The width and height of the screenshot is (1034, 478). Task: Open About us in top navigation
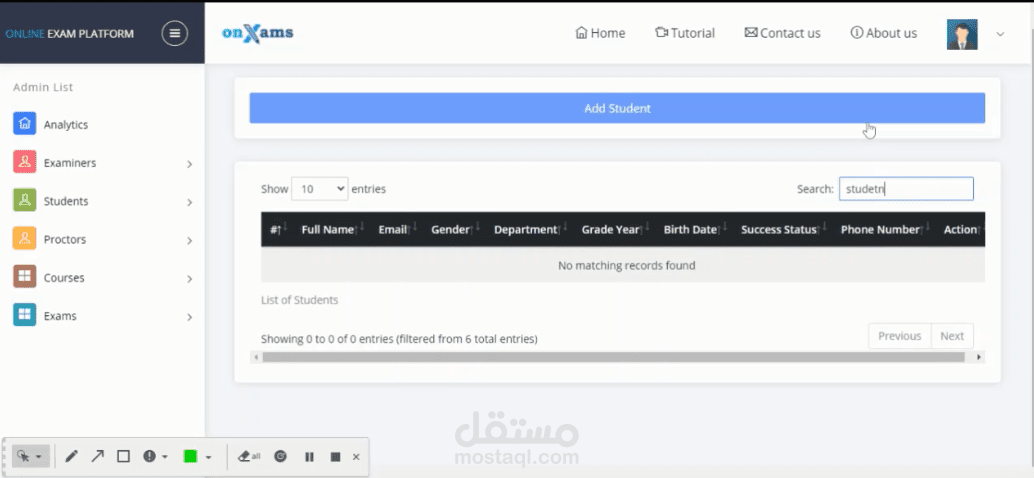point(884,33)
